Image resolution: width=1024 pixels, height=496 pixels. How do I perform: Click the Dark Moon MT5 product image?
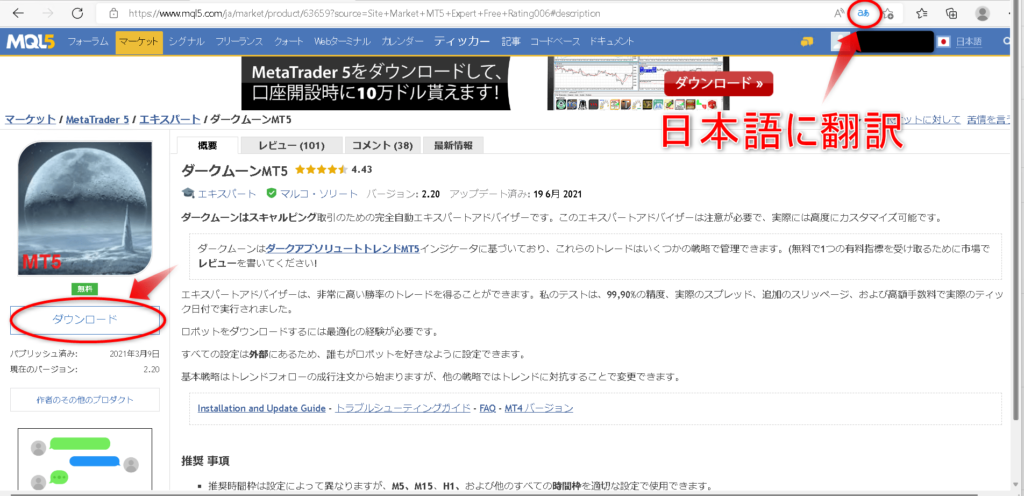85,208
